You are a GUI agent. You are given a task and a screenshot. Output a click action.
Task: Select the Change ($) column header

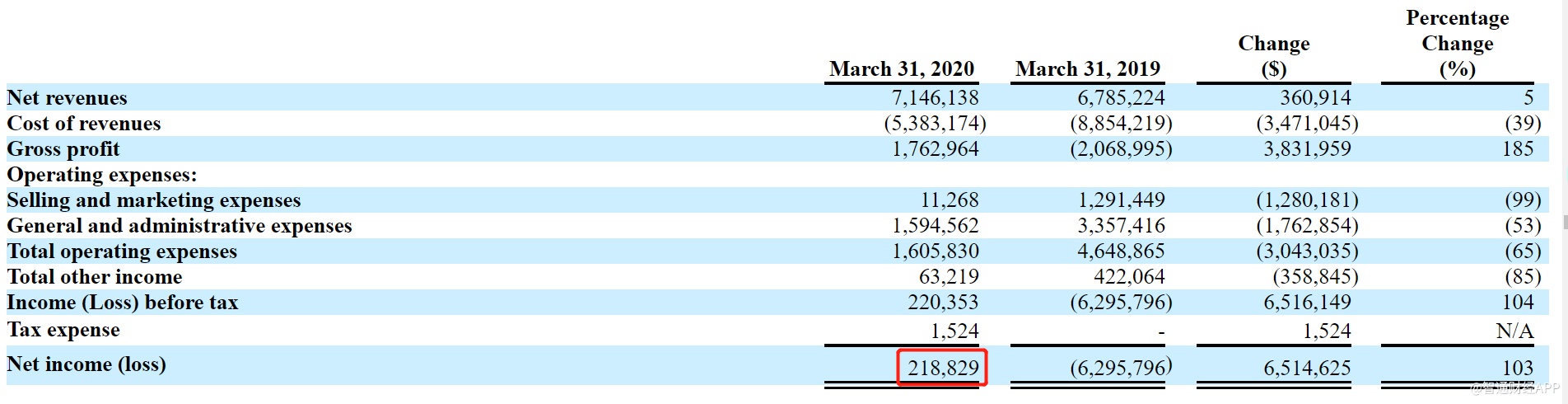[1273, 56]
